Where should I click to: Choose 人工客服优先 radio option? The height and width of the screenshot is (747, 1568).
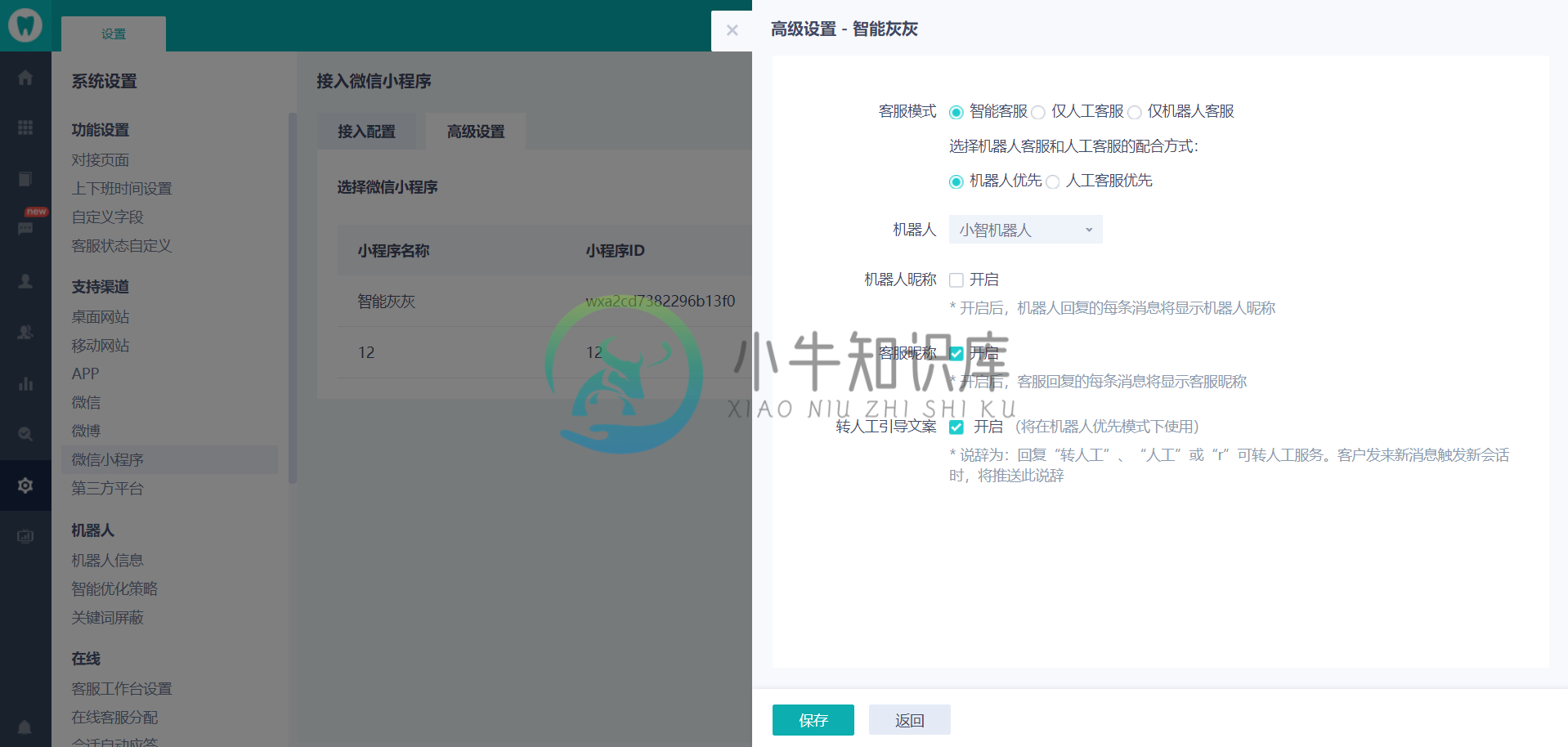[x=1053, y=181]
